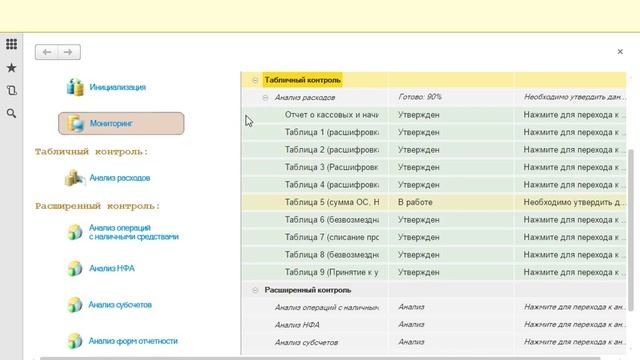Select the Таблица 6 (безвозмездн row
The width and height of the screenshot is (640, 360).
[x=433, y=220]
